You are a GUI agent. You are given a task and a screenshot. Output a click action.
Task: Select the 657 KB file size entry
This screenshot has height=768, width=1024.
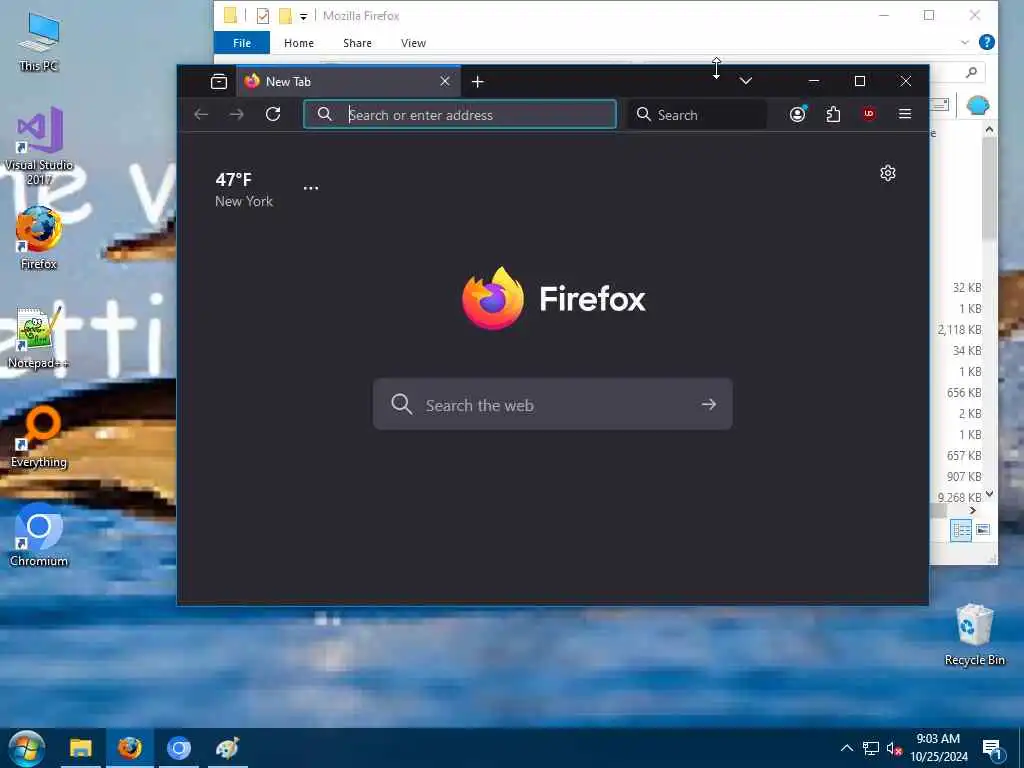click(964, 456)
